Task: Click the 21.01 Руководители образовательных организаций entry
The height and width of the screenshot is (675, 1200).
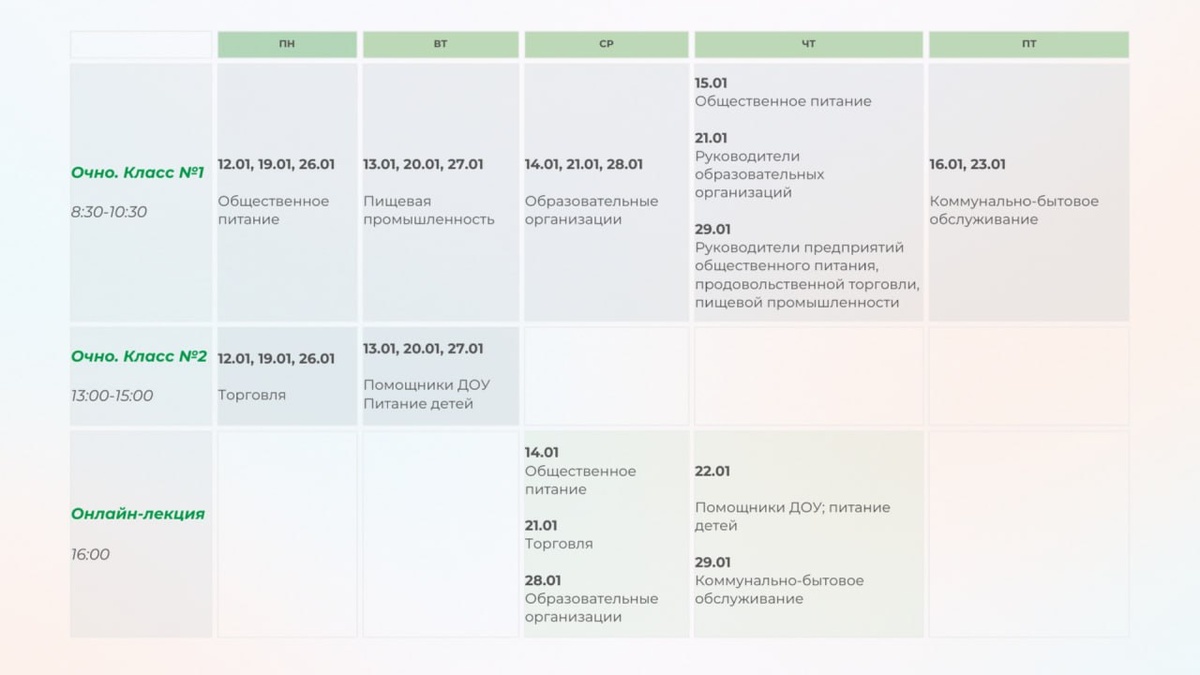Action: (760, 165)
